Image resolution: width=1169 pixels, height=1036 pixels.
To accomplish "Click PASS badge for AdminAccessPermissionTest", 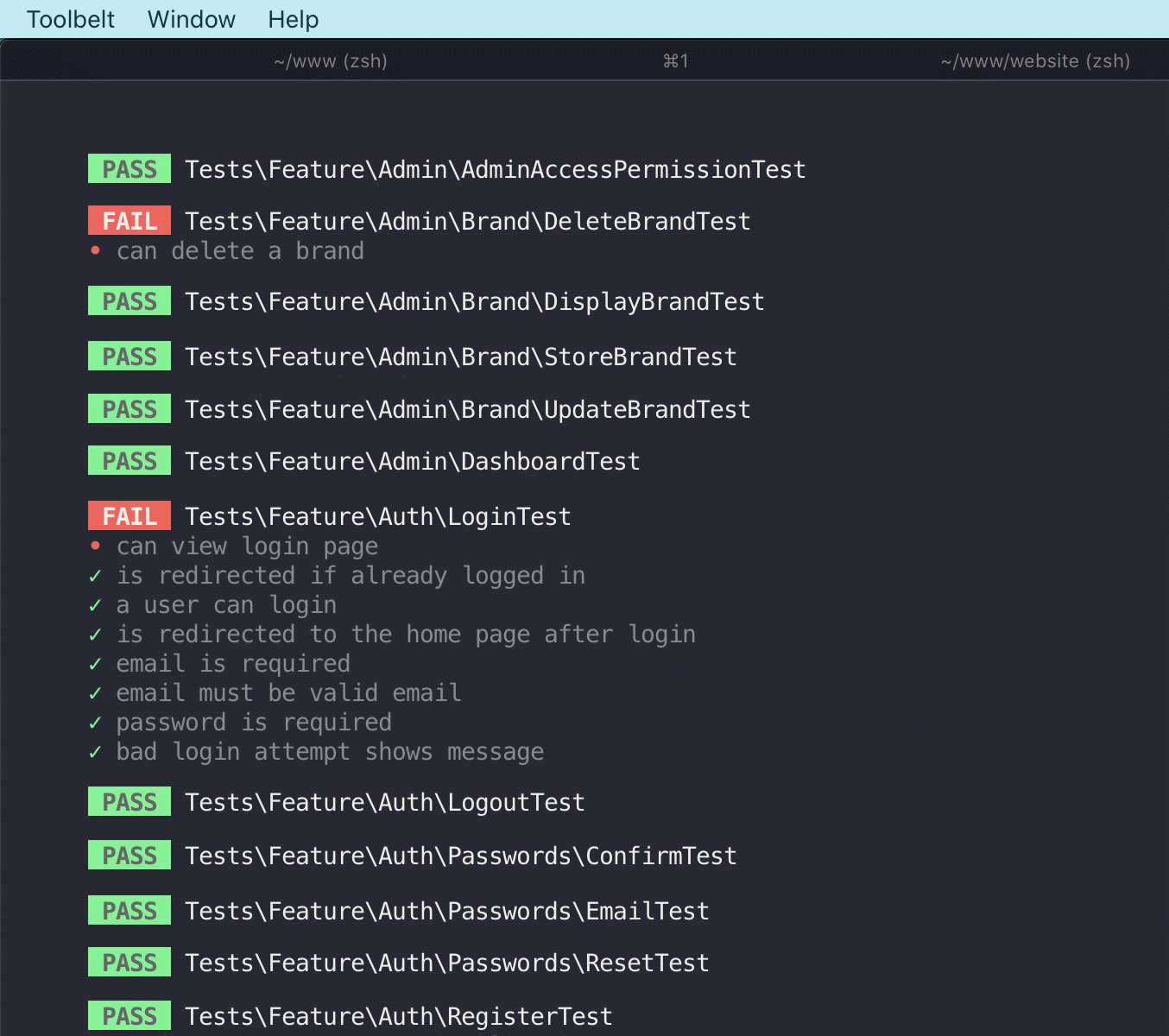I will click(x=130, y=169).
